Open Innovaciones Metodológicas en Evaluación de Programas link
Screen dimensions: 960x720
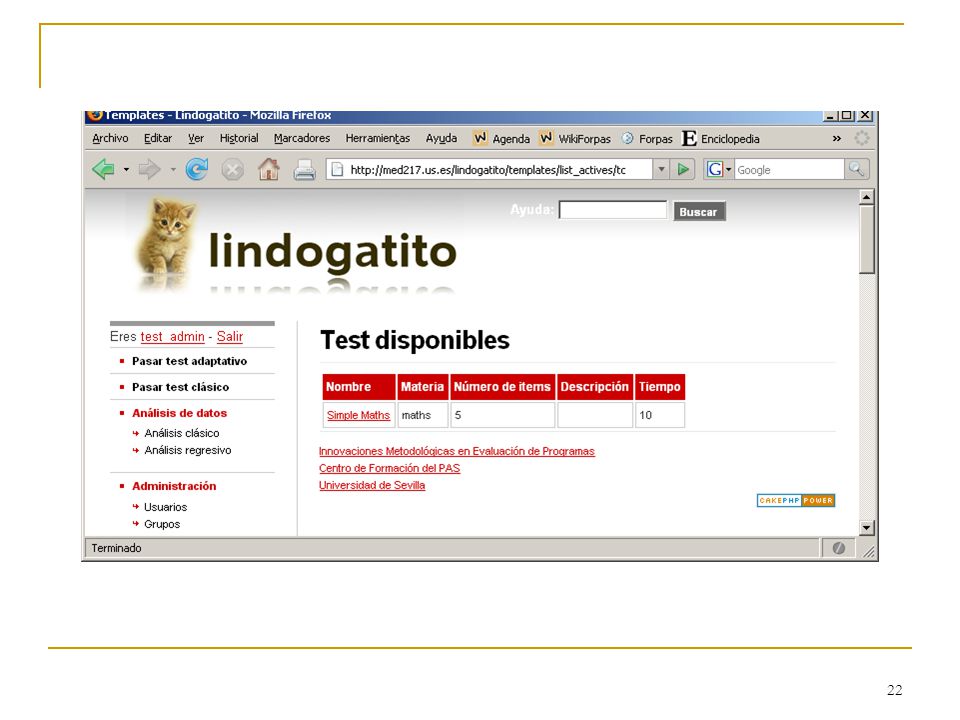tap(457, 451)
